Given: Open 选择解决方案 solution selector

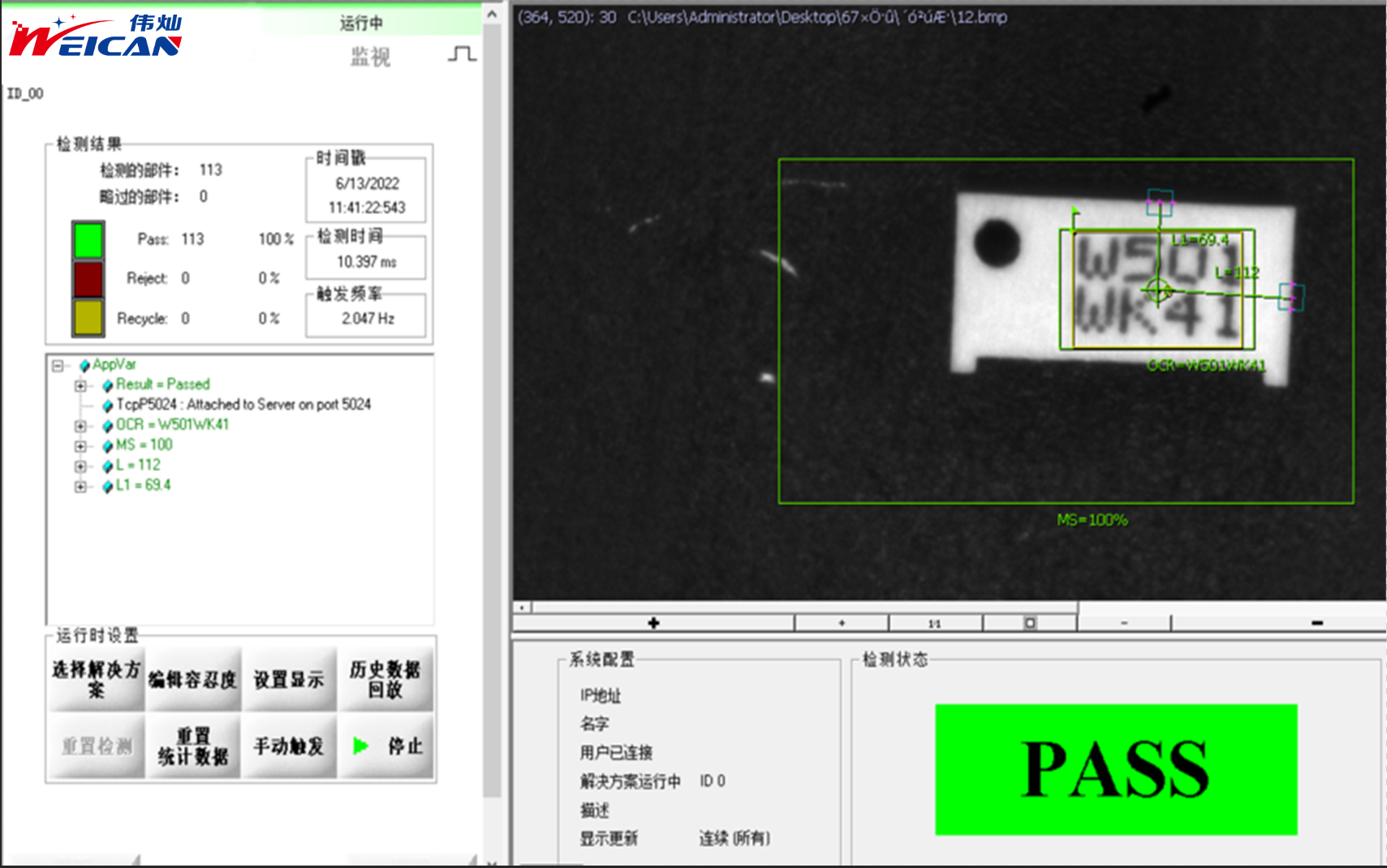Looking at the screenshot, I should (97, 679).
